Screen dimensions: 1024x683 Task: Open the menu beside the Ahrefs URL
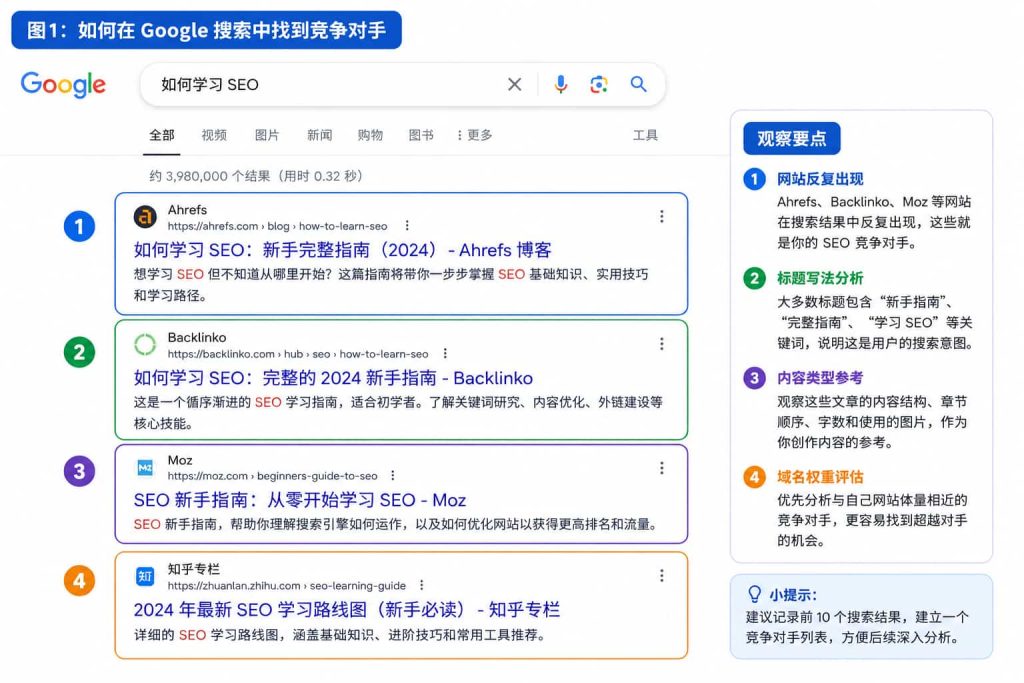coord(407,225)
